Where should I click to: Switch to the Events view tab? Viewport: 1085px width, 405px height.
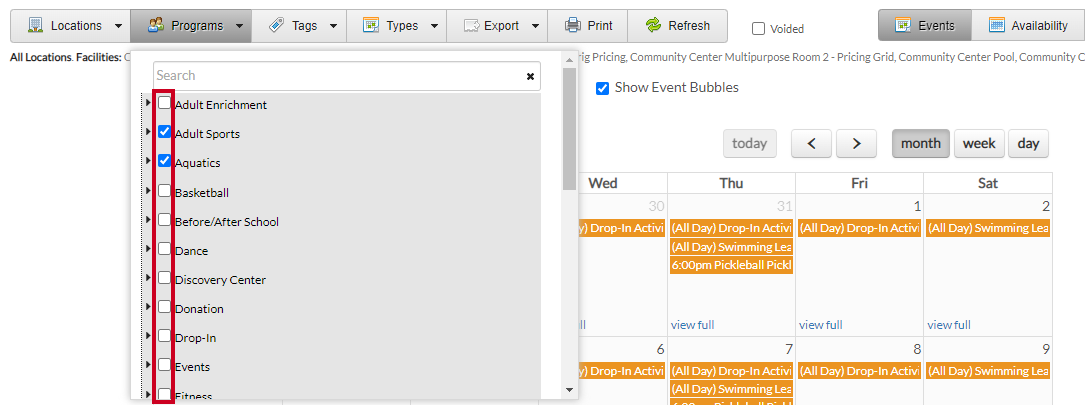coord(924,26)
